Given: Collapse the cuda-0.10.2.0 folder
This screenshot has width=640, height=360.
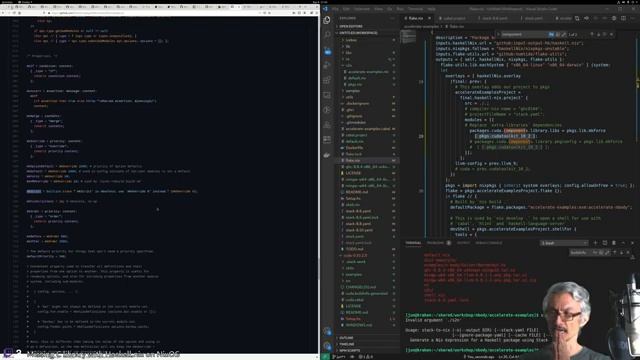Looking at the screenshot, I should (x=367, y=256).
